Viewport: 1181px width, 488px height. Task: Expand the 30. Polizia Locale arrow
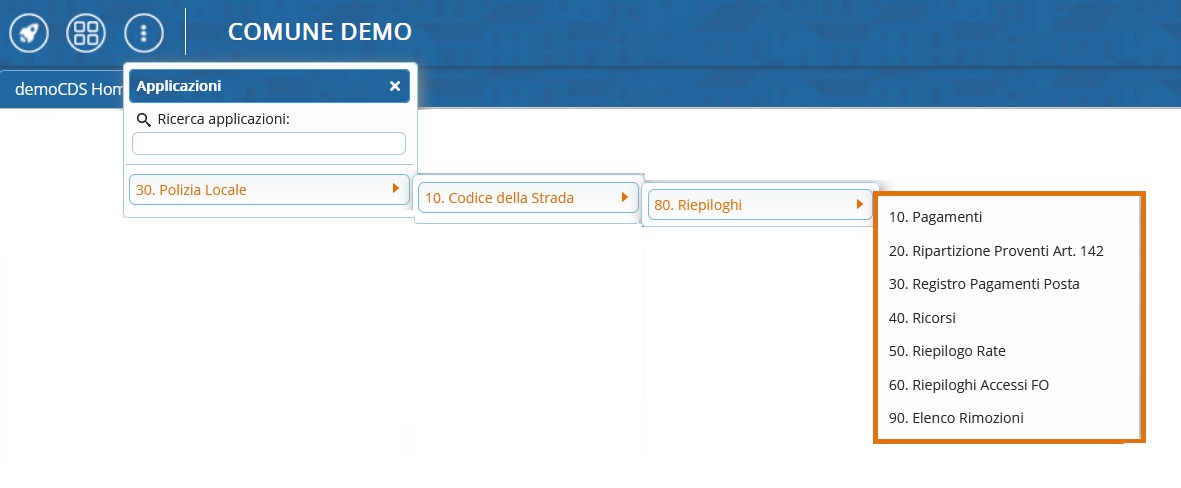click(x=396, y=188)
